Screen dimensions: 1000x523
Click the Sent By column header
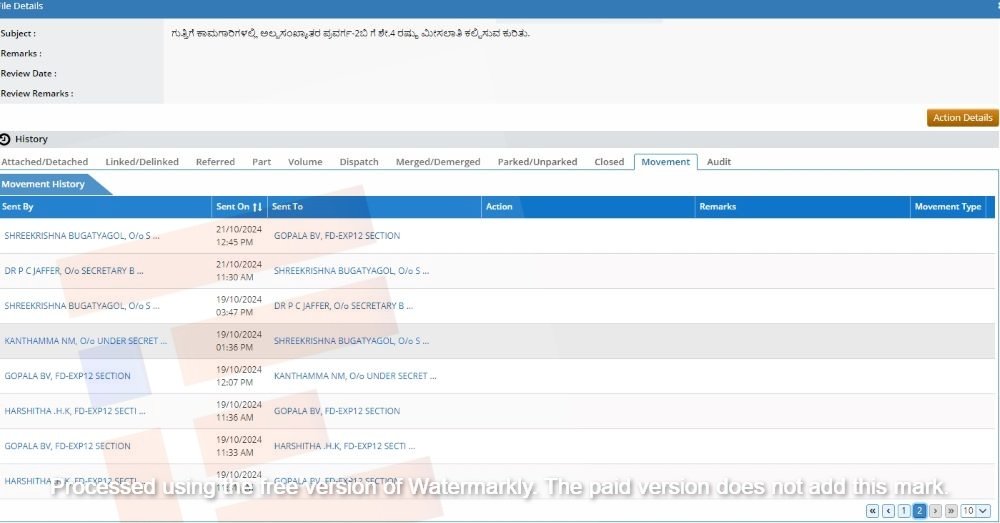coord(18,207)
